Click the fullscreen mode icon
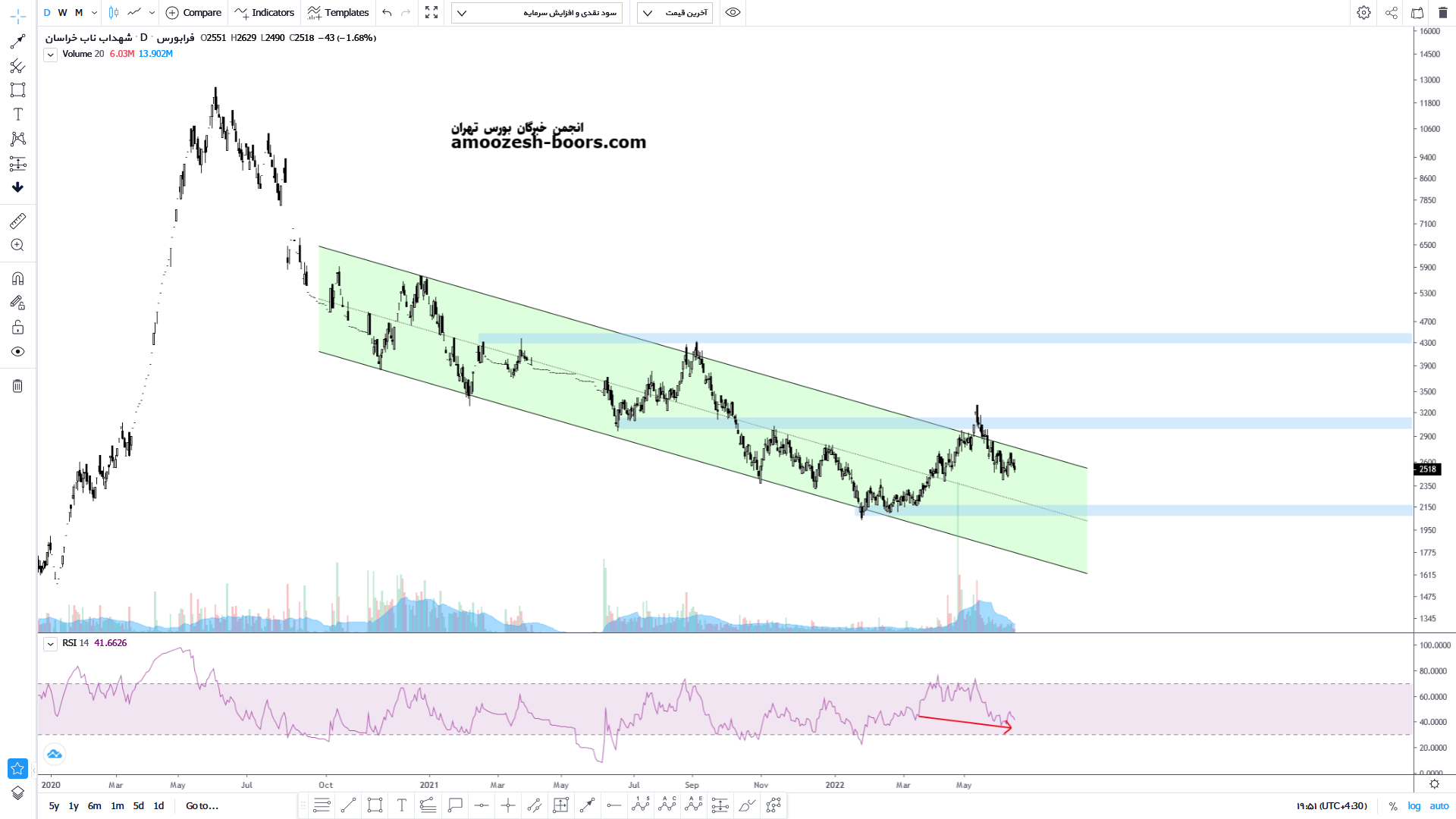Screen dimensions: 1456x819 point(431,13)
